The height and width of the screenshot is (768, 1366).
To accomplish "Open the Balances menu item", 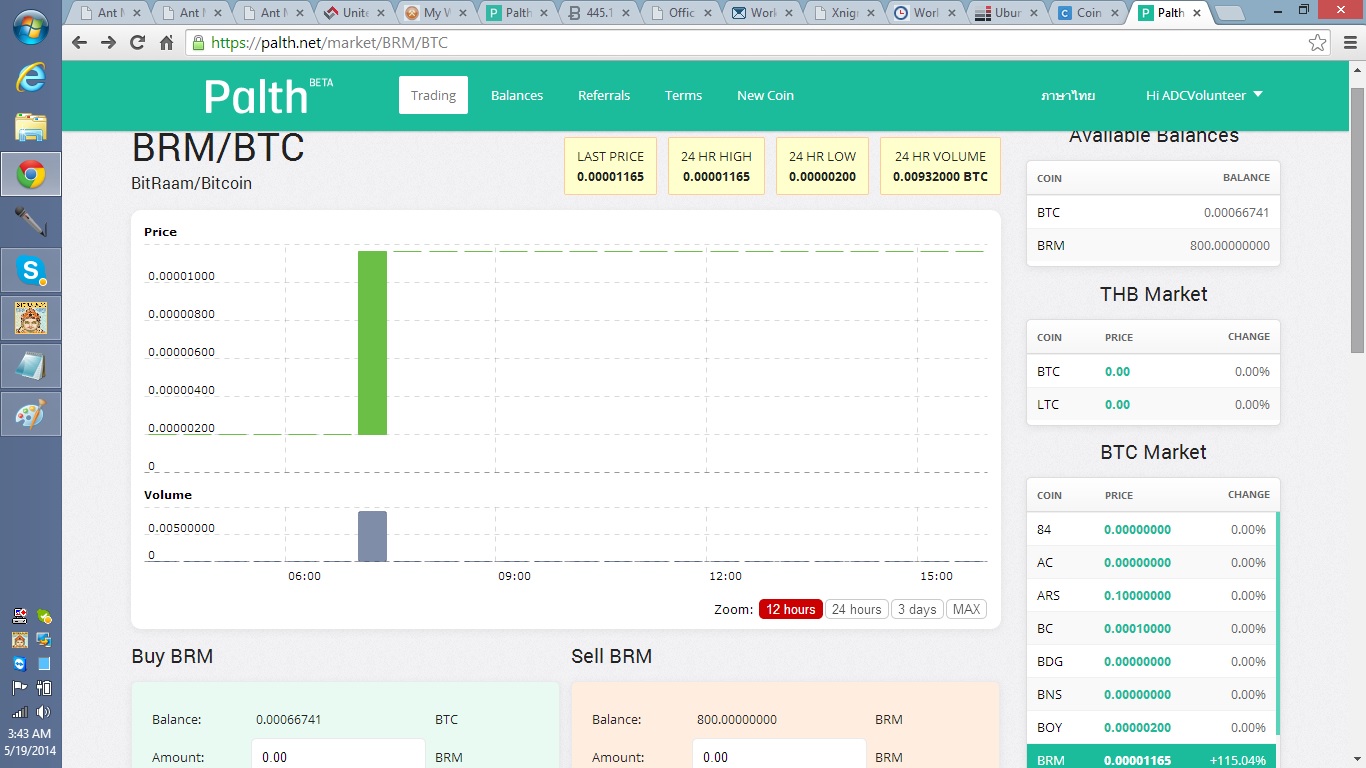I will (x=517, y=95).
